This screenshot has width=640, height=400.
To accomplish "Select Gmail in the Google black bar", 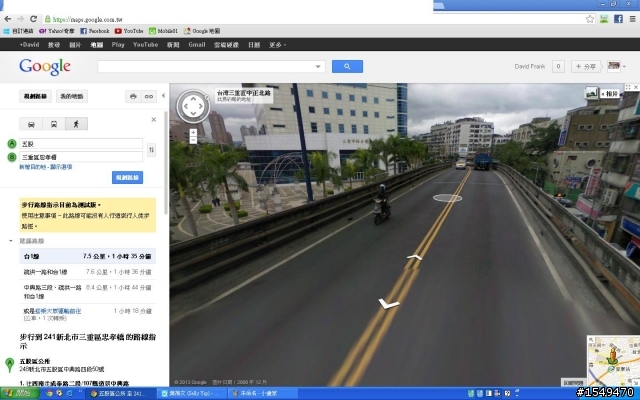I will (x=197, y=44).
